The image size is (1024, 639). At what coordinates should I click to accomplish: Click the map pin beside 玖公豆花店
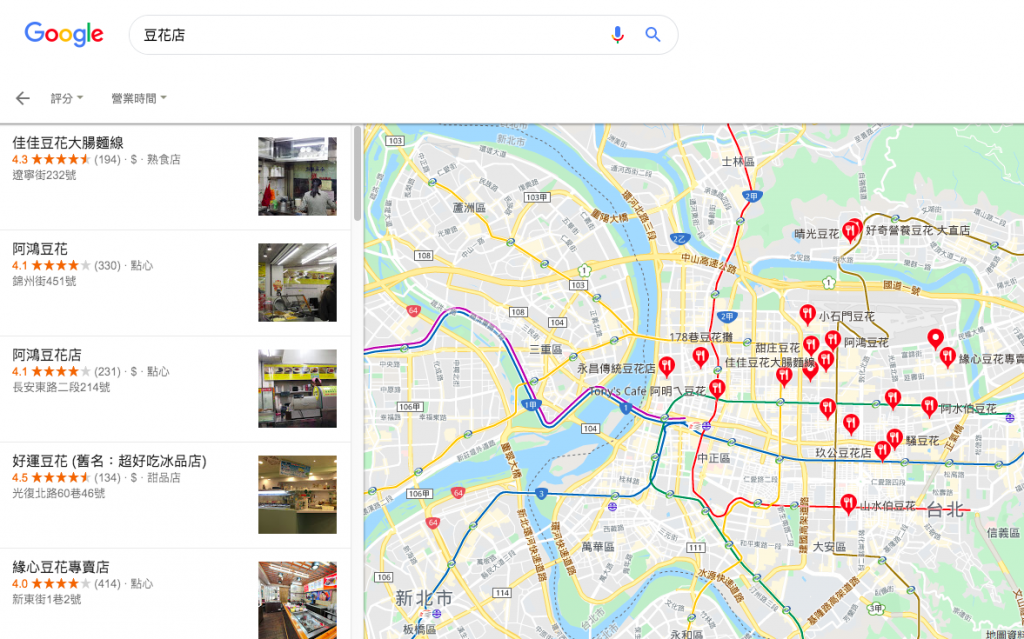882,450
